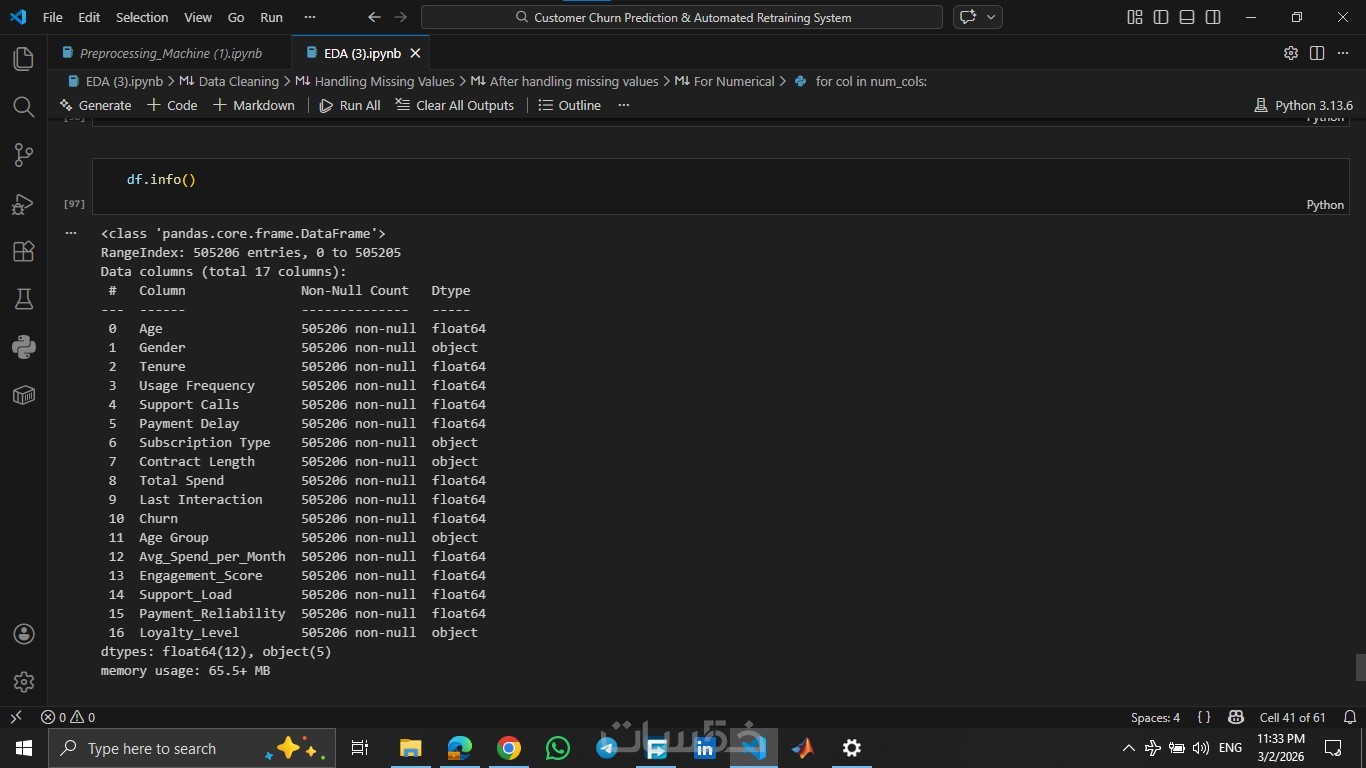Toggle the secondary side bar
The width and height of the screenshot is (1366, 768).
pyautogui.click(x=1213, y=17)
